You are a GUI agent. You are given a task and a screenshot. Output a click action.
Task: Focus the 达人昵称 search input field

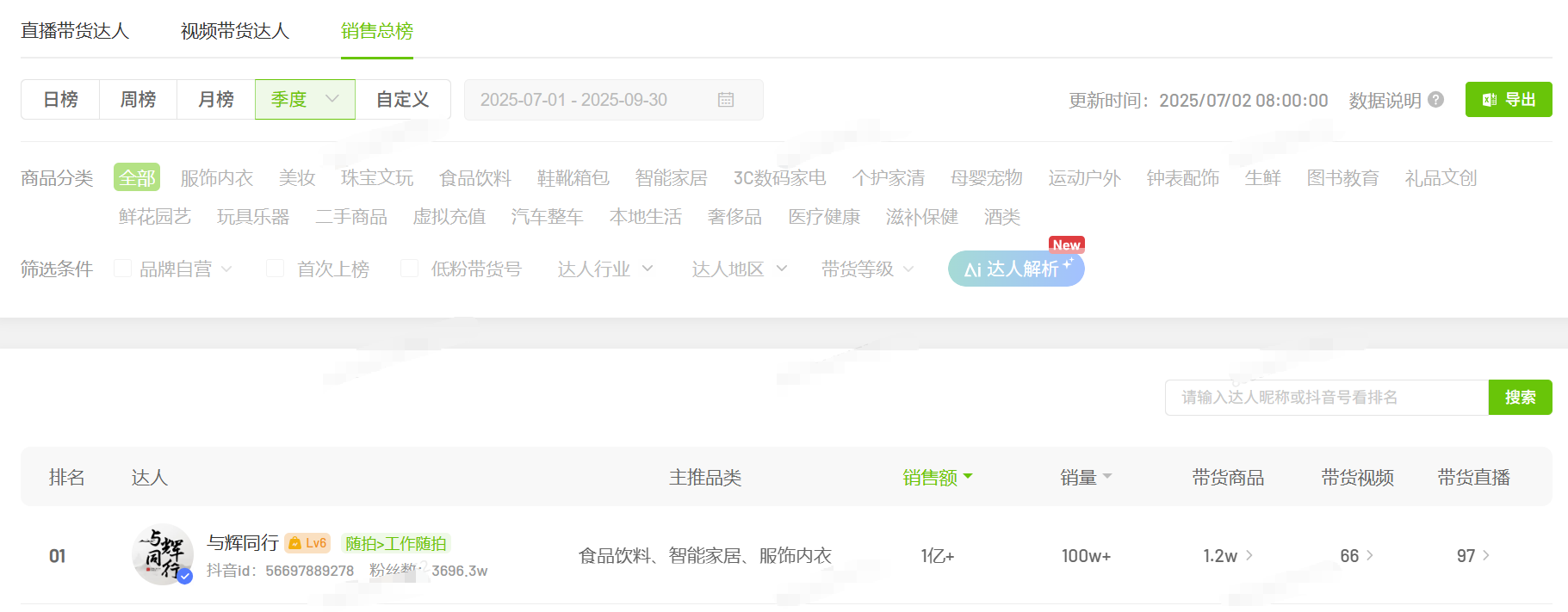coord(1326,398)
